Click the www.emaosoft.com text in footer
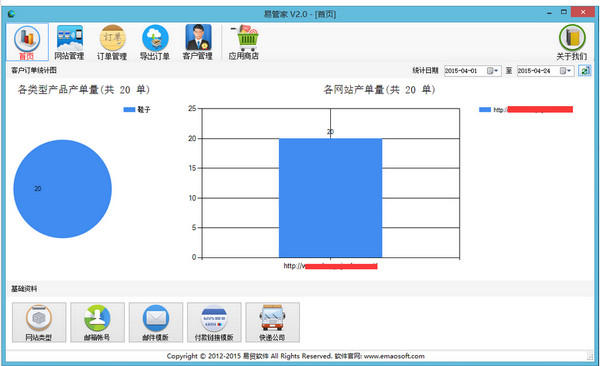The width and height of the screenshot is (600, 366). click(x=394, y=356)
